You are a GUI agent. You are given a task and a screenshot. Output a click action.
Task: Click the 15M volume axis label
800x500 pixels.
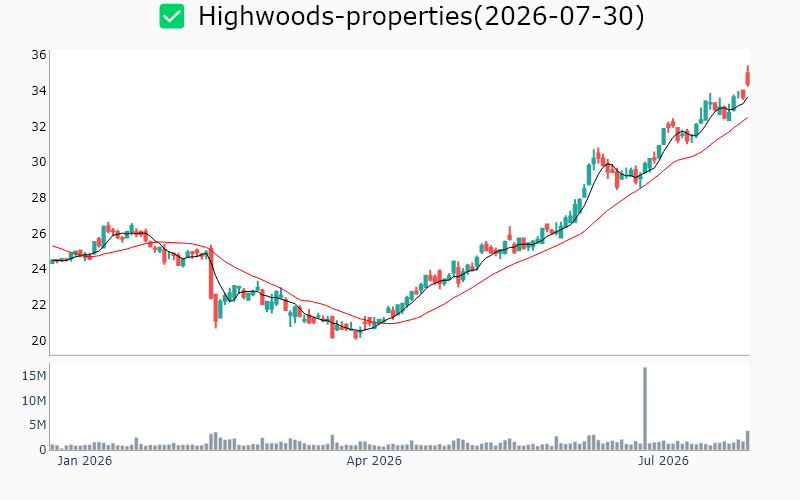(34, 376)
